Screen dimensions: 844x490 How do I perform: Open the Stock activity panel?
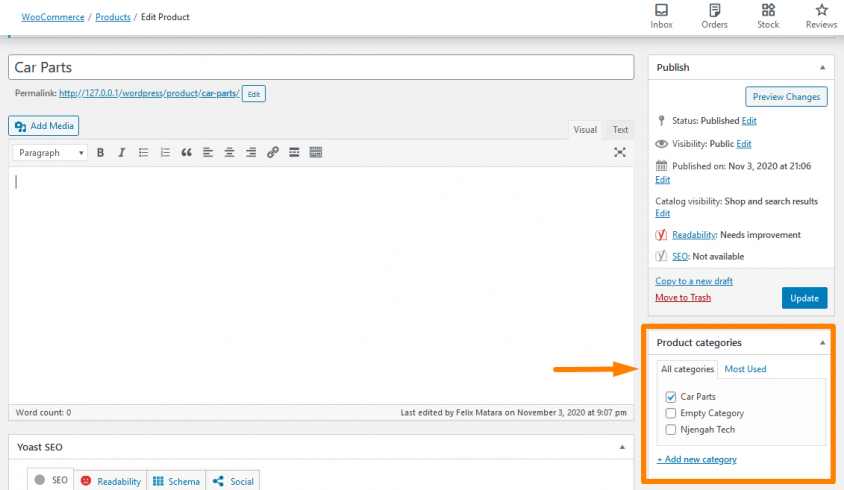pos(767,16)
